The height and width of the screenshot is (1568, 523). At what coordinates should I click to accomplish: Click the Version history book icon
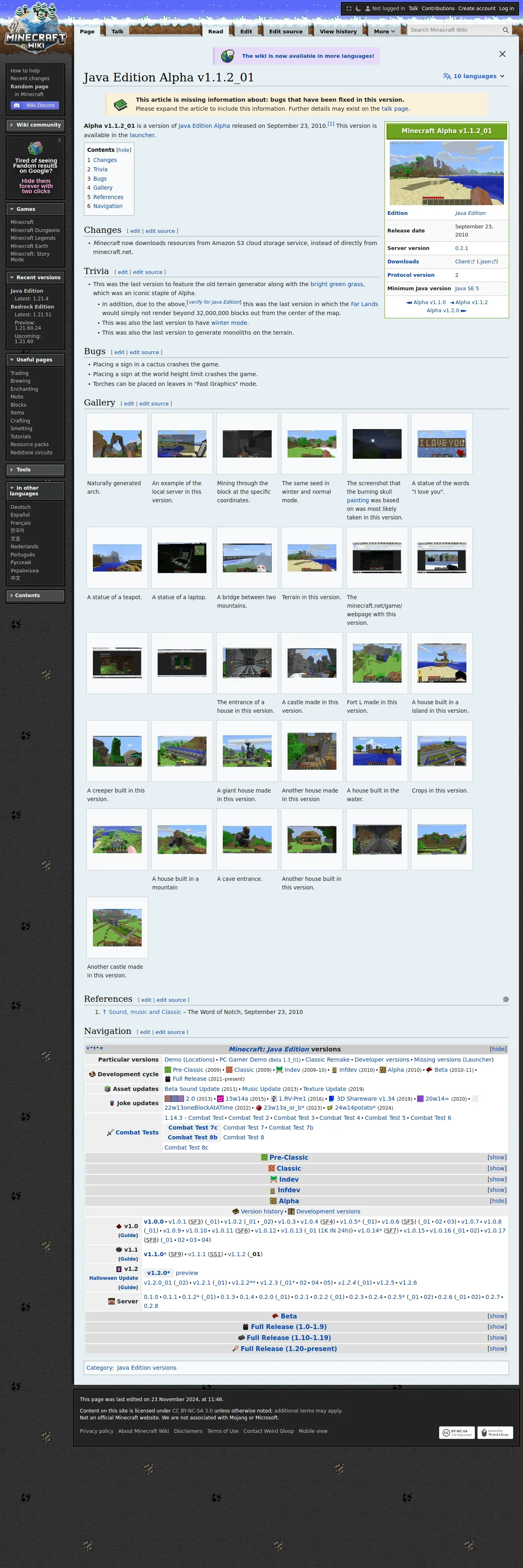pyautogui.click(x=235, y=1211)
